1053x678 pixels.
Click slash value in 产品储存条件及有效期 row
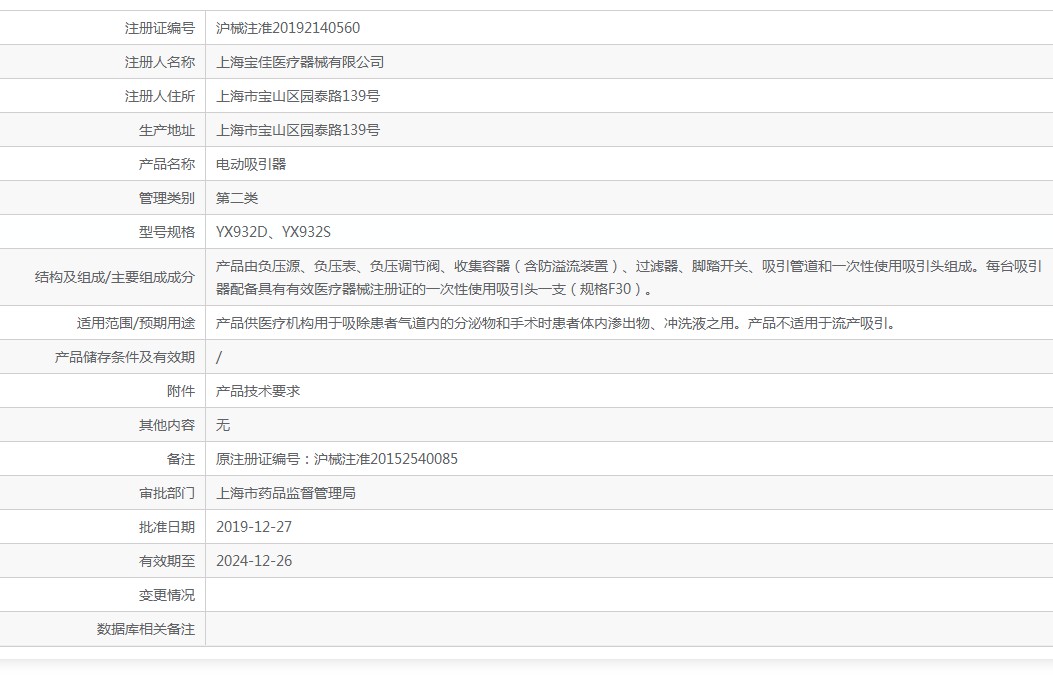pyautogui.click(x=219, y=357)
